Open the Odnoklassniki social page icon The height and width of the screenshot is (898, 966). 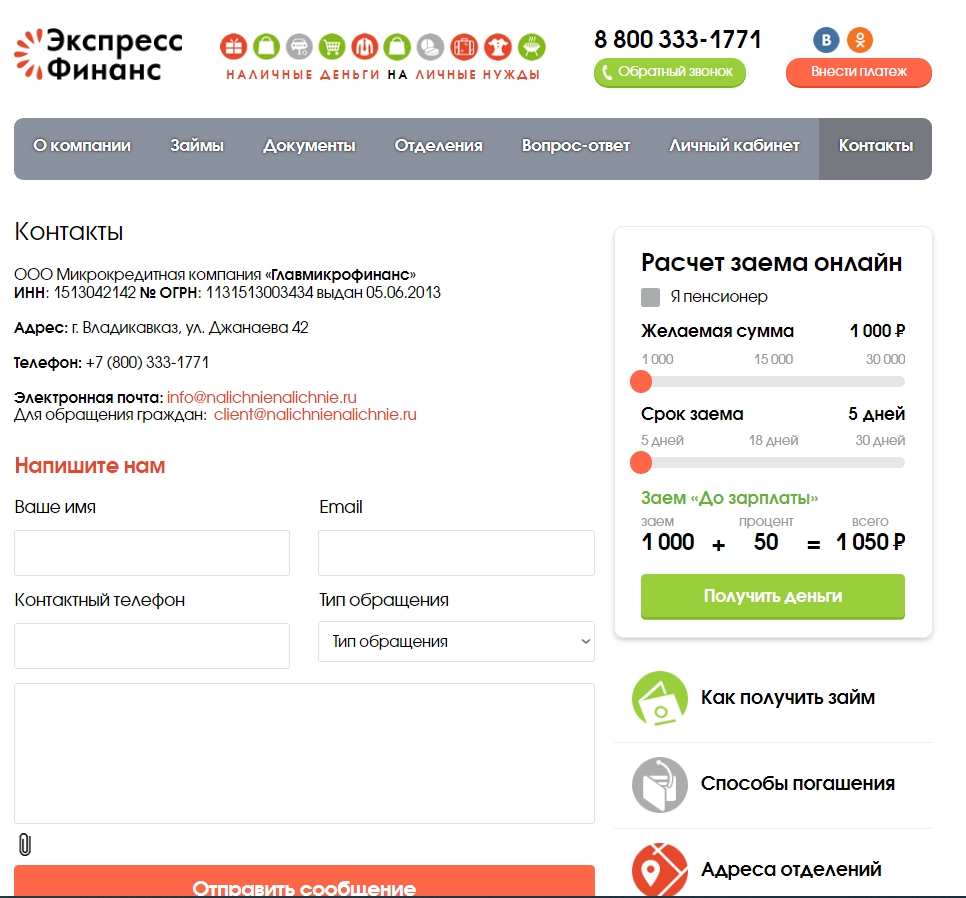(860, 40)
